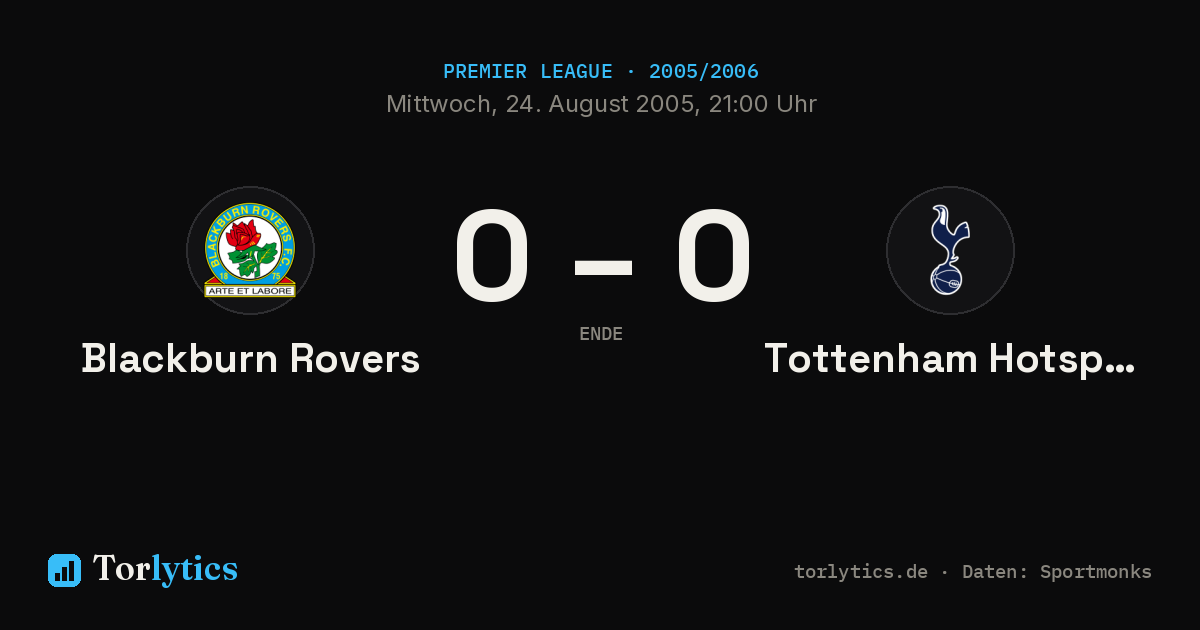The image size is (1200, 630).
Task: Click the dash between the scores
Action: (x=603, y=267)
